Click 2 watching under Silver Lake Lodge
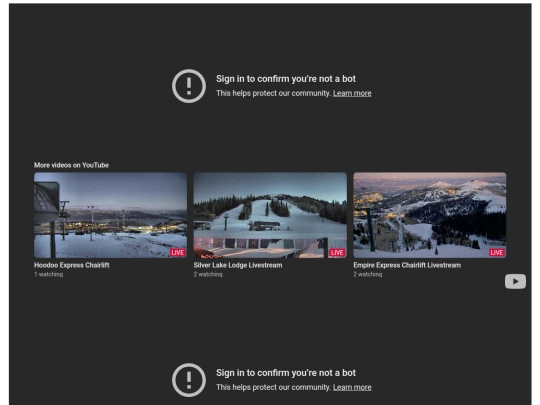Viewport: 540px width, 405px height. (x=208, y=274)
